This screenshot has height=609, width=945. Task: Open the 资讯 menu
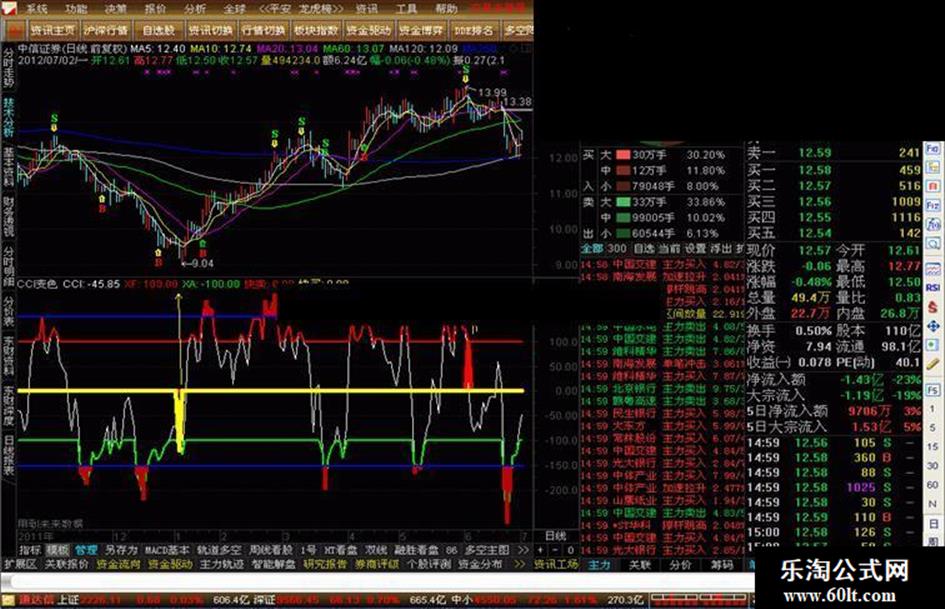point(366,8)
